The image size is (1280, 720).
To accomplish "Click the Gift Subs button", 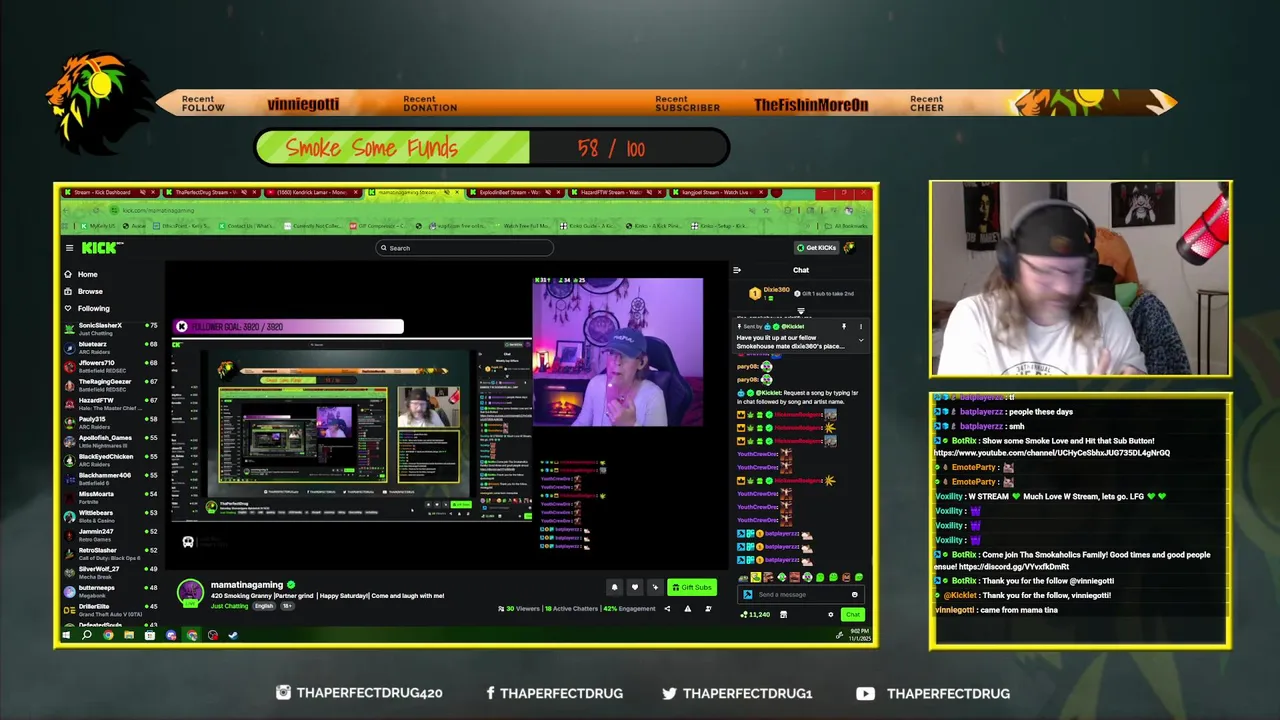I will click(x=692, y=587).
